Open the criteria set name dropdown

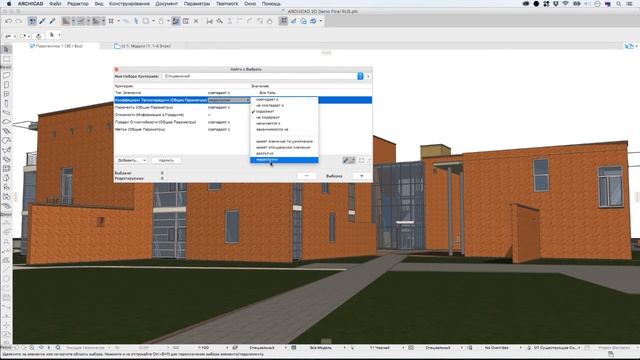(360, 76)
